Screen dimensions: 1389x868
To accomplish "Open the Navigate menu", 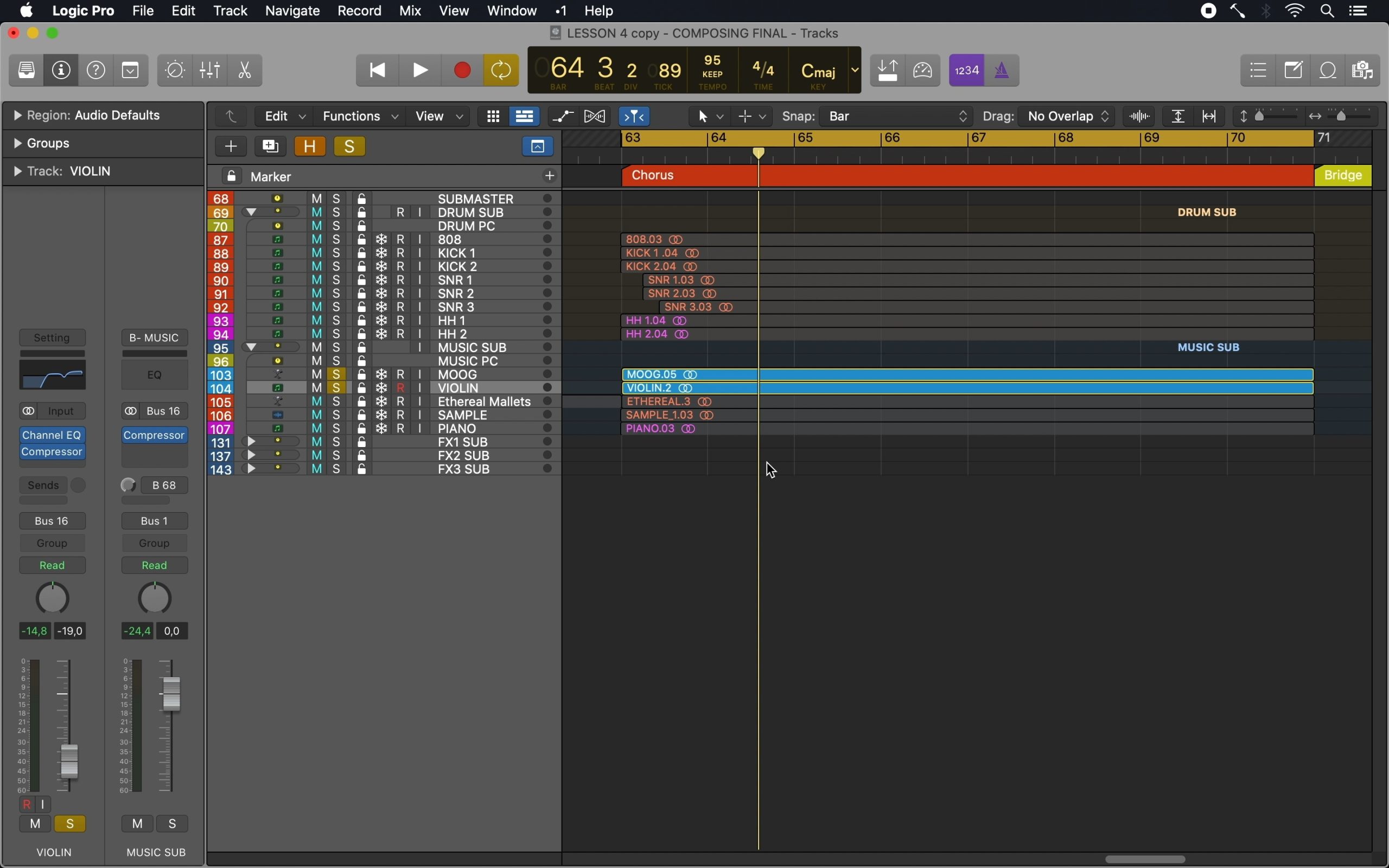I will [292, 11].
